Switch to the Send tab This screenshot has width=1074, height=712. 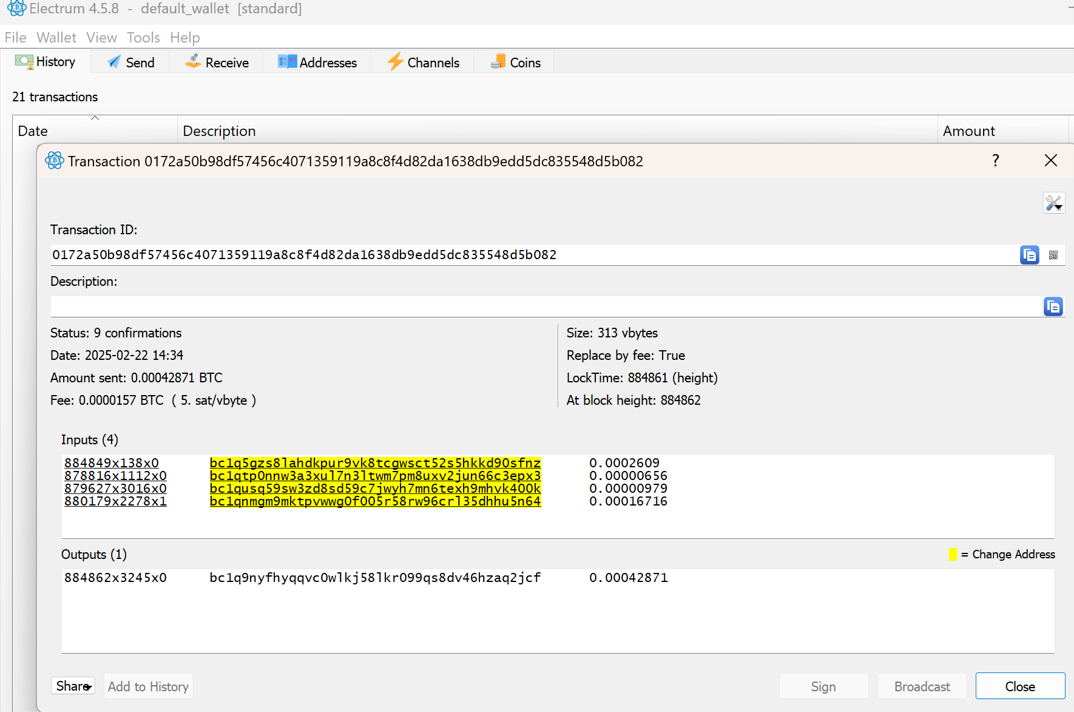pos(131,62)
